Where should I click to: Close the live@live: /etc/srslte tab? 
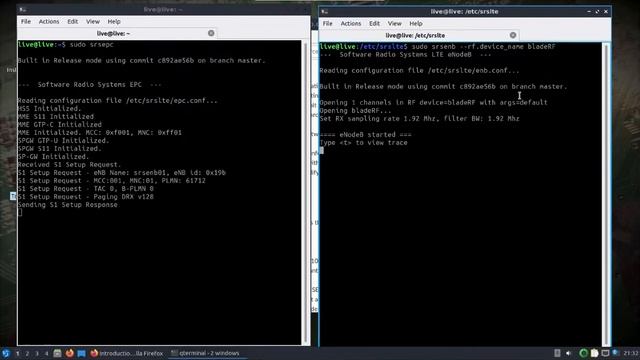(x=513, y=36)
